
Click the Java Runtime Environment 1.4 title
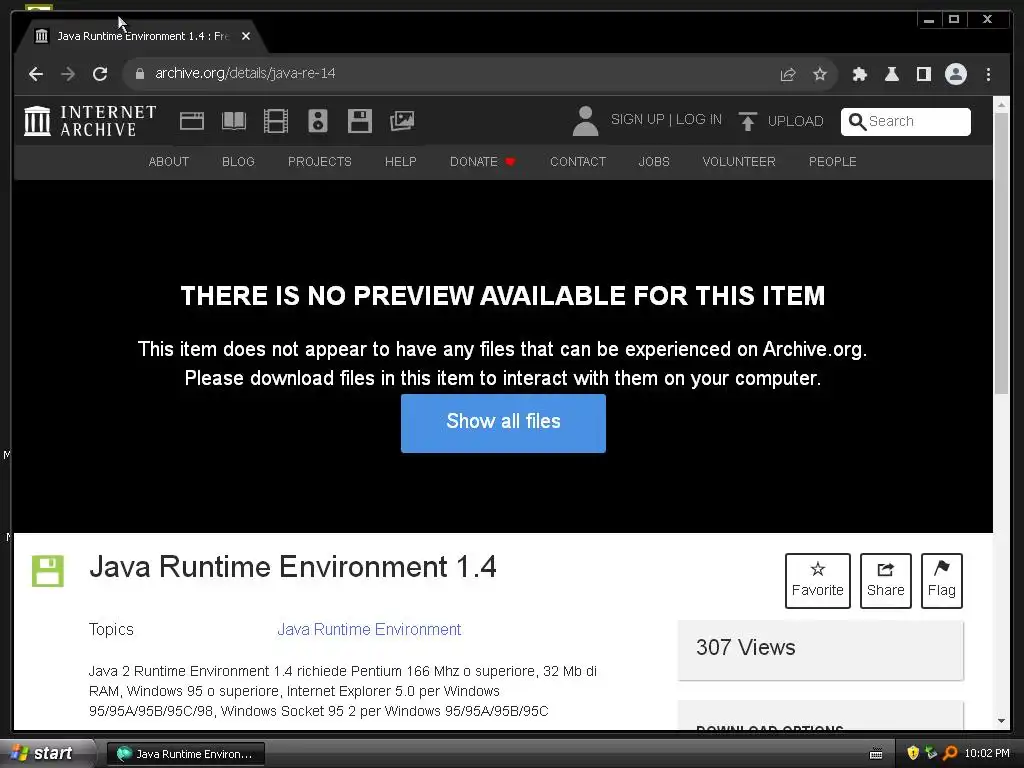pyautogui.click(x=293, y=567)
